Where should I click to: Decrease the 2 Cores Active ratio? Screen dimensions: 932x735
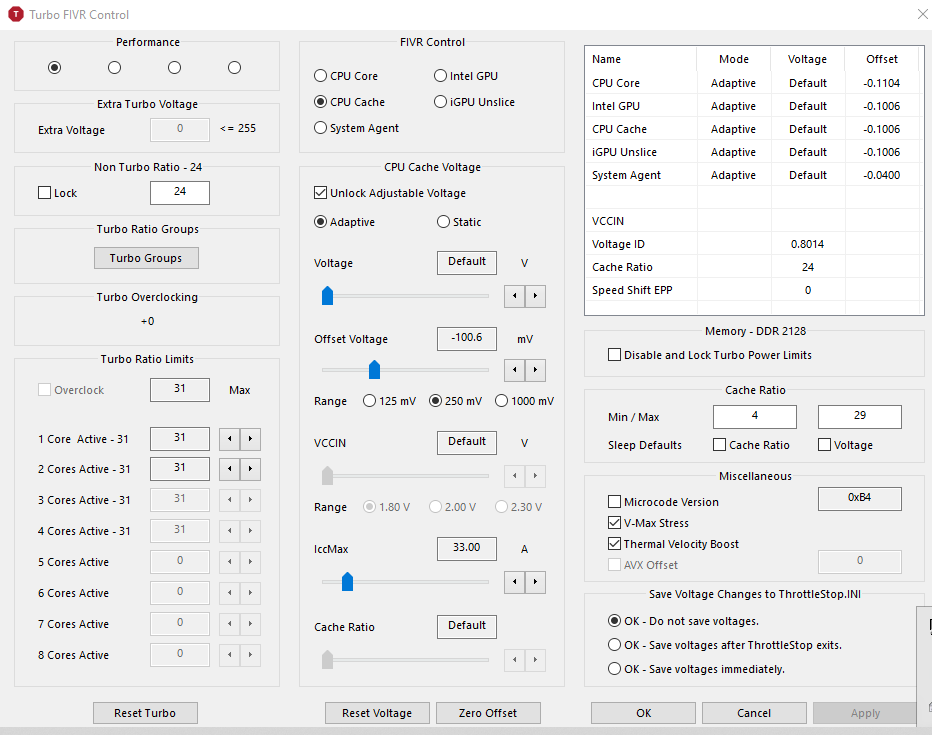[x=229, y=469]
